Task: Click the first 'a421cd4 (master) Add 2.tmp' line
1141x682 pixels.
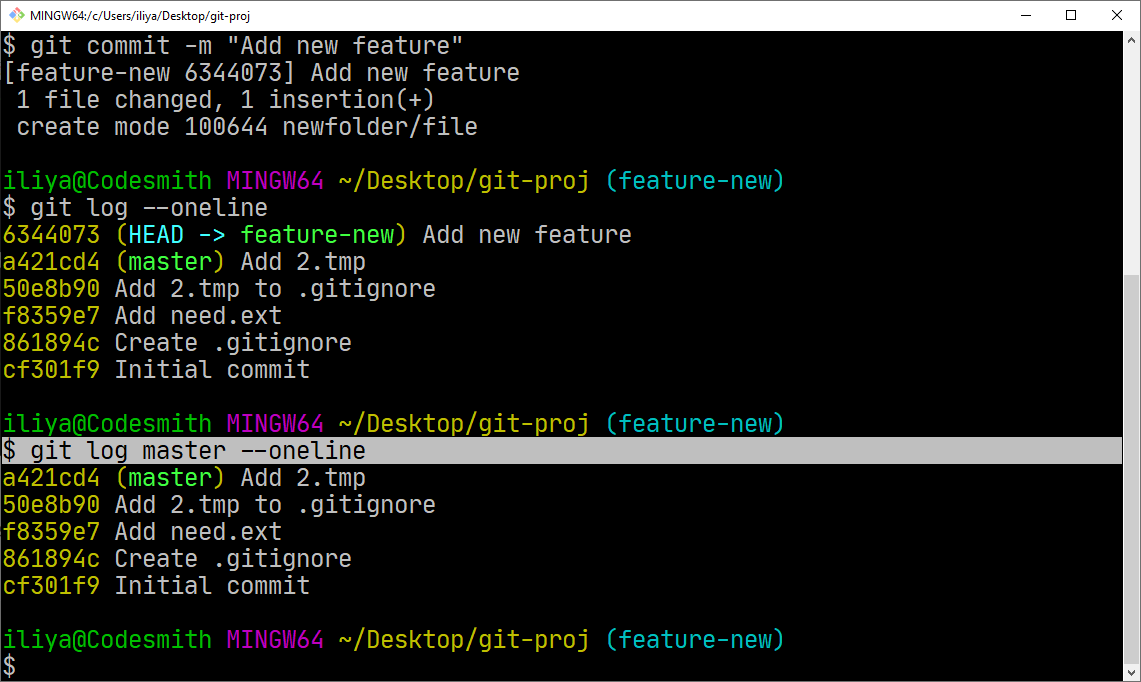Action: pyautogui.click(x=184, y=261)
